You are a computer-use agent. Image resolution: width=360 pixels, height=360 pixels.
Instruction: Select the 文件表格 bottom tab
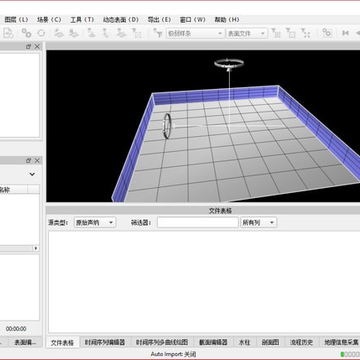tap(63, 342)
